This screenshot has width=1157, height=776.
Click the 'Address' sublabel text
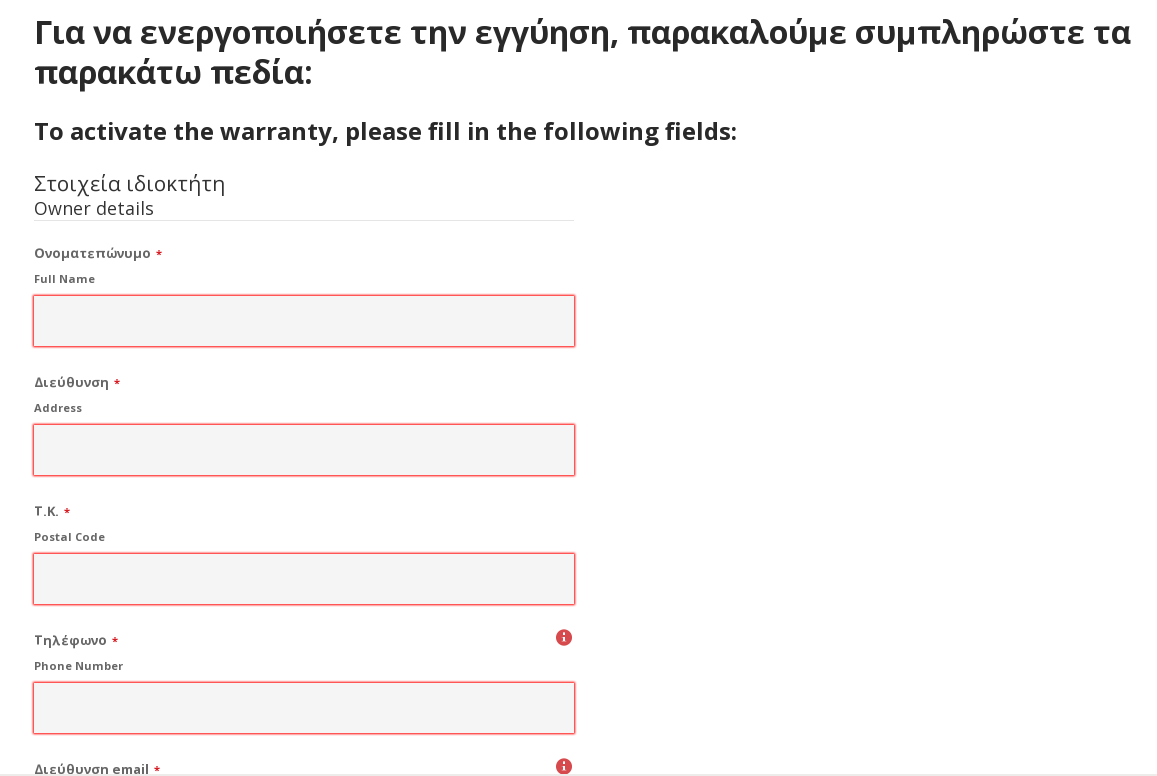pos(58,408)
